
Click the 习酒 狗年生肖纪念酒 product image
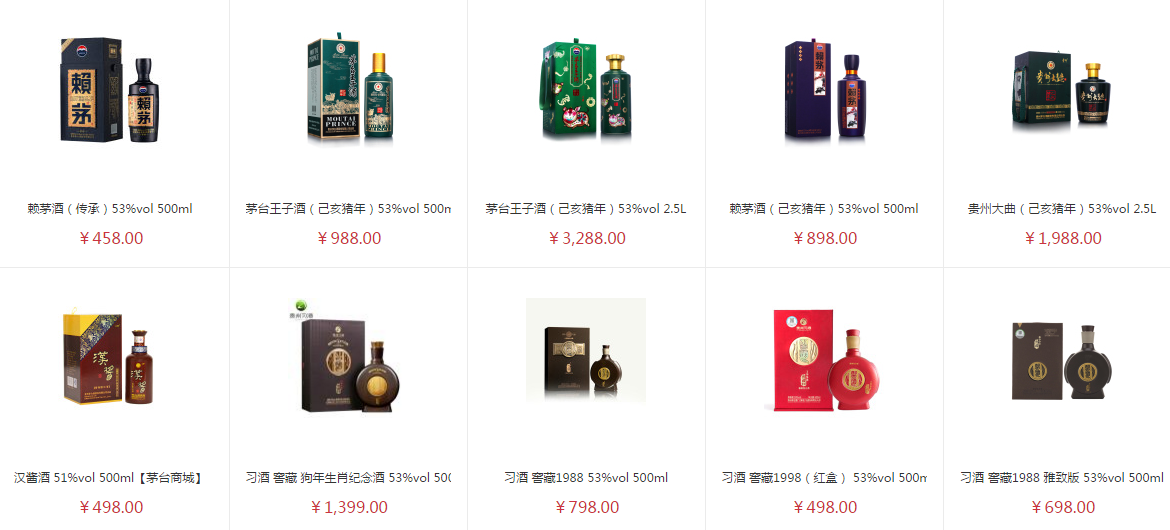pos(348,358)
